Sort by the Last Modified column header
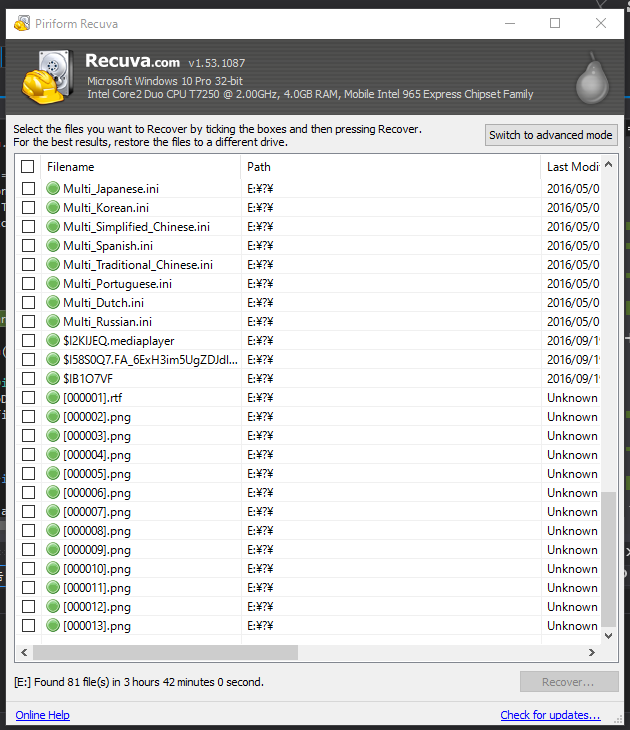The image size is (630, 730). coord(570,167)
